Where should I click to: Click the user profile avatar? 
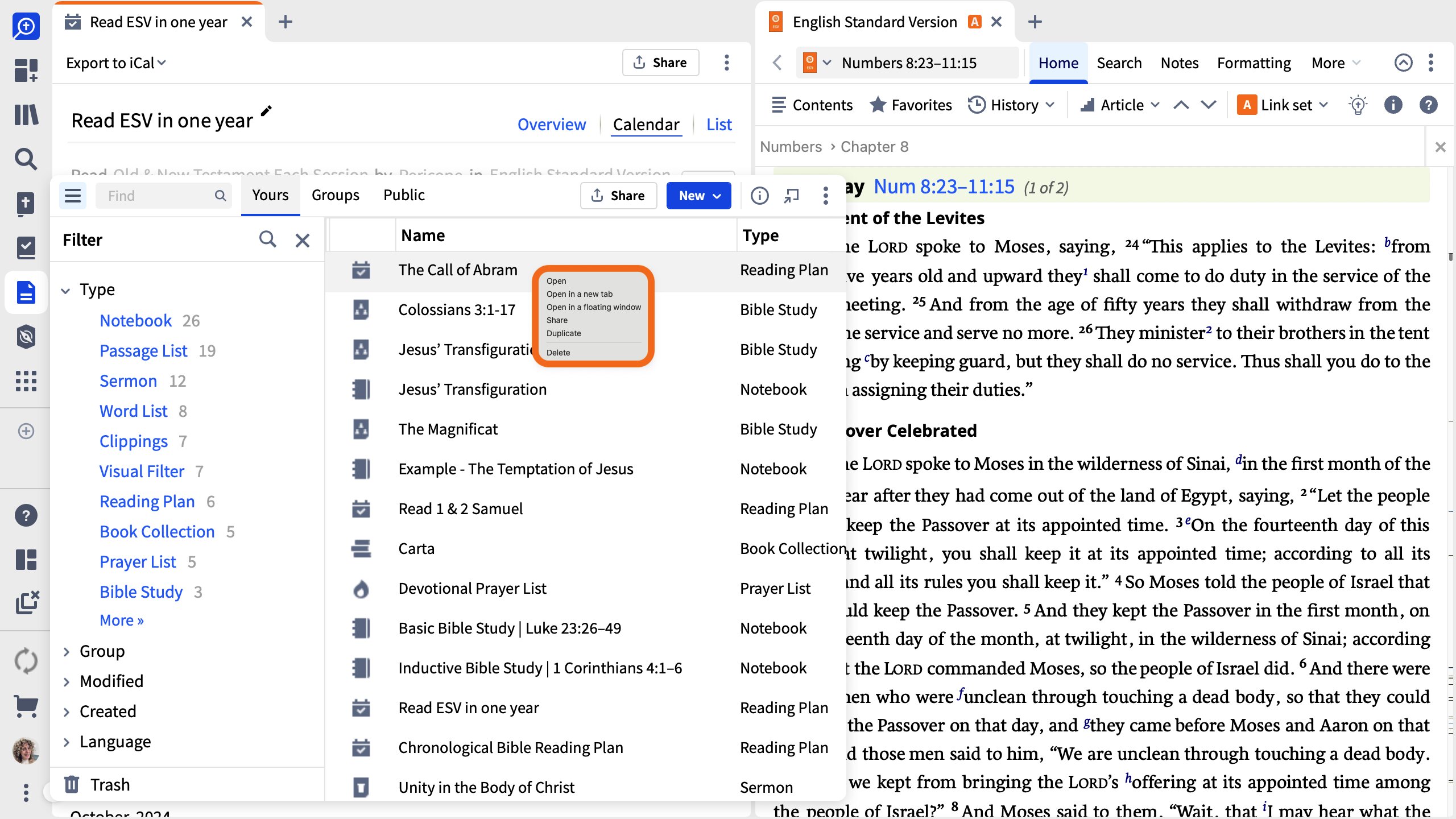(26, 751)
